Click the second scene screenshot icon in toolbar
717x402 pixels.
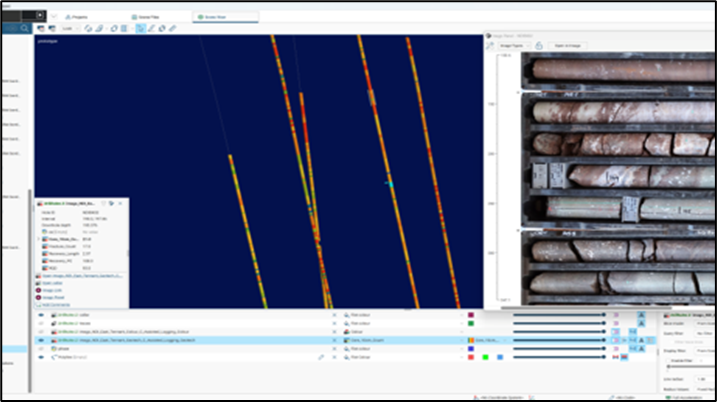click(52, 28)
